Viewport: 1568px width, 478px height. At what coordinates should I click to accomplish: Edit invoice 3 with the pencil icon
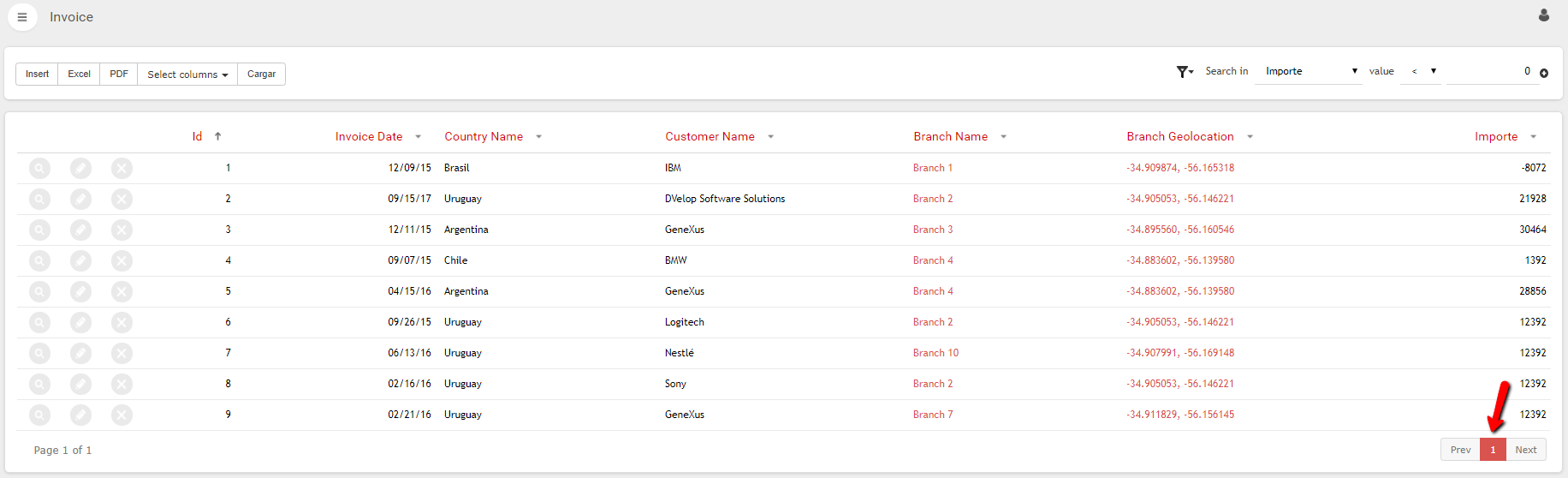(x=80, y=230)
